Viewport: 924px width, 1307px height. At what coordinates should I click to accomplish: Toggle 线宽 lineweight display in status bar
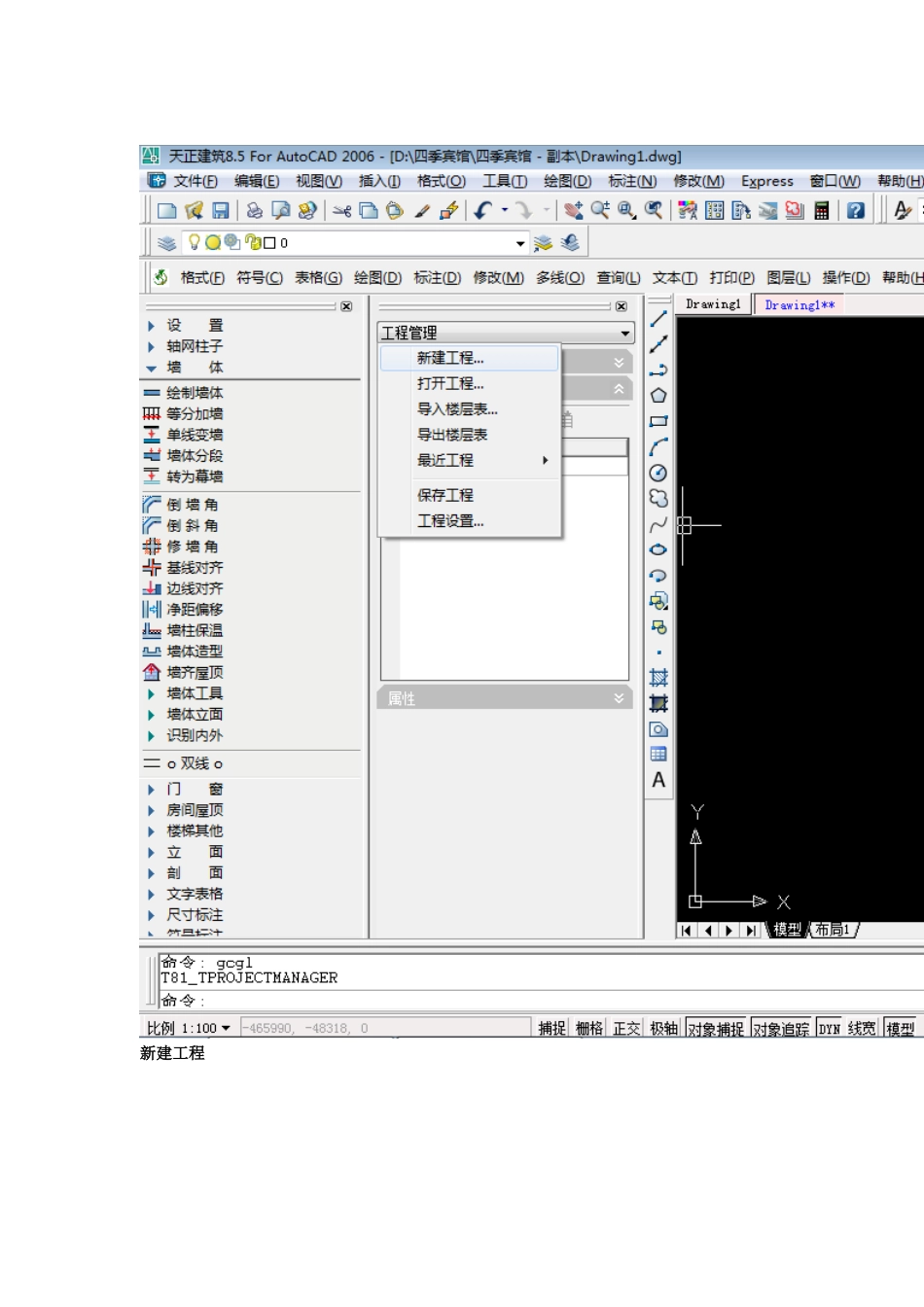click(x=862, y=1029)
